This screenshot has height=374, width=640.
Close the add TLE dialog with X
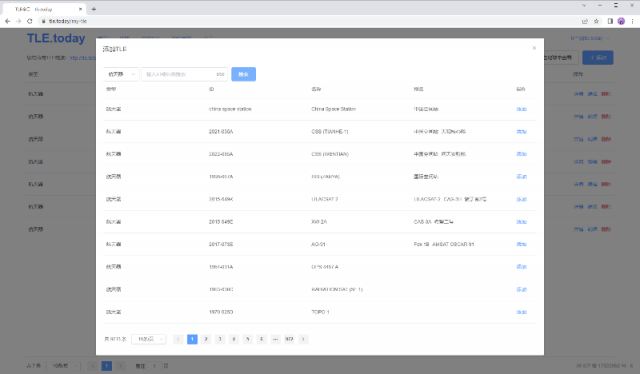click(534, 48)
